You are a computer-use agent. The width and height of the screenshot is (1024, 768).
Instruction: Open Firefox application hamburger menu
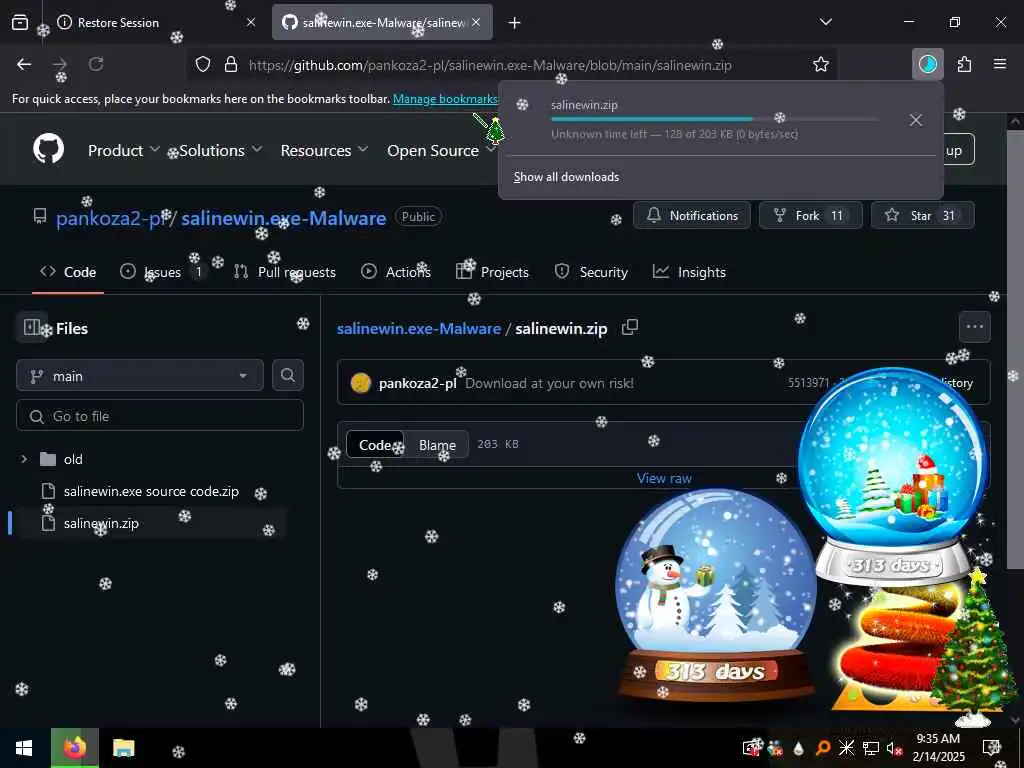1000,64
